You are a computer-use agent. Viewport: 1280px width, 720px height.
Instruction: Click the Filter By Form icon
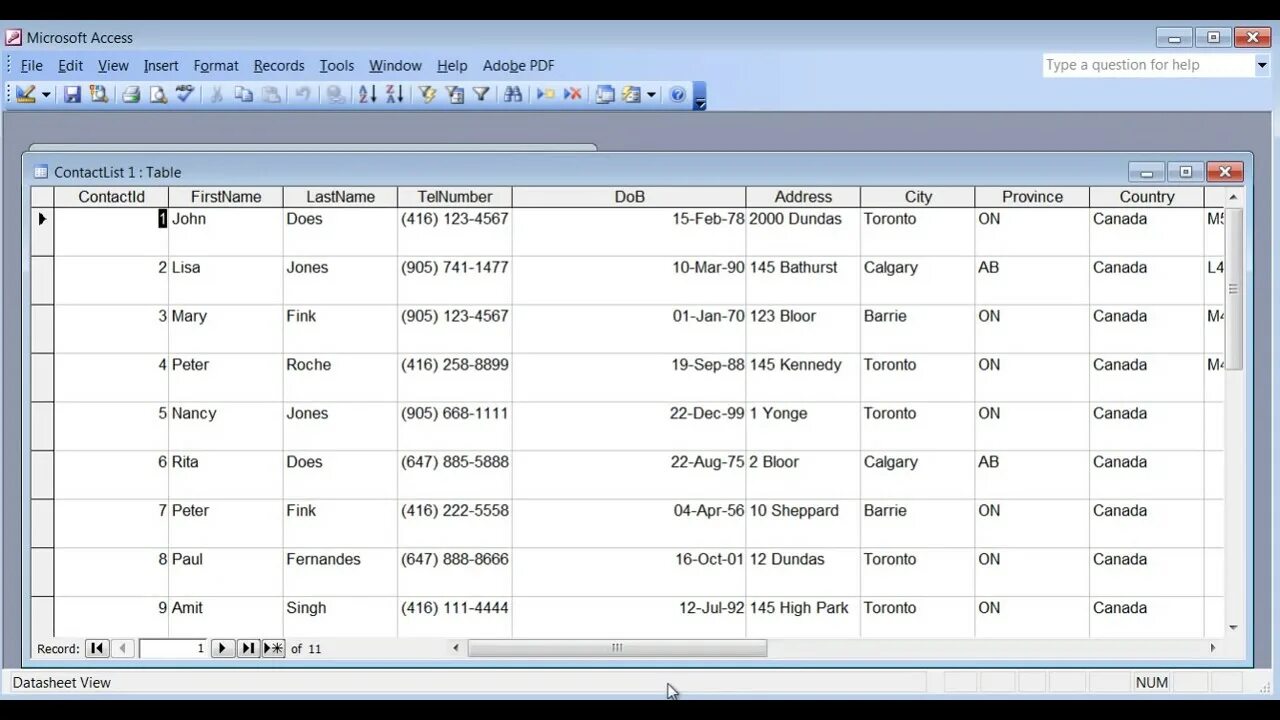pos(455,95)
